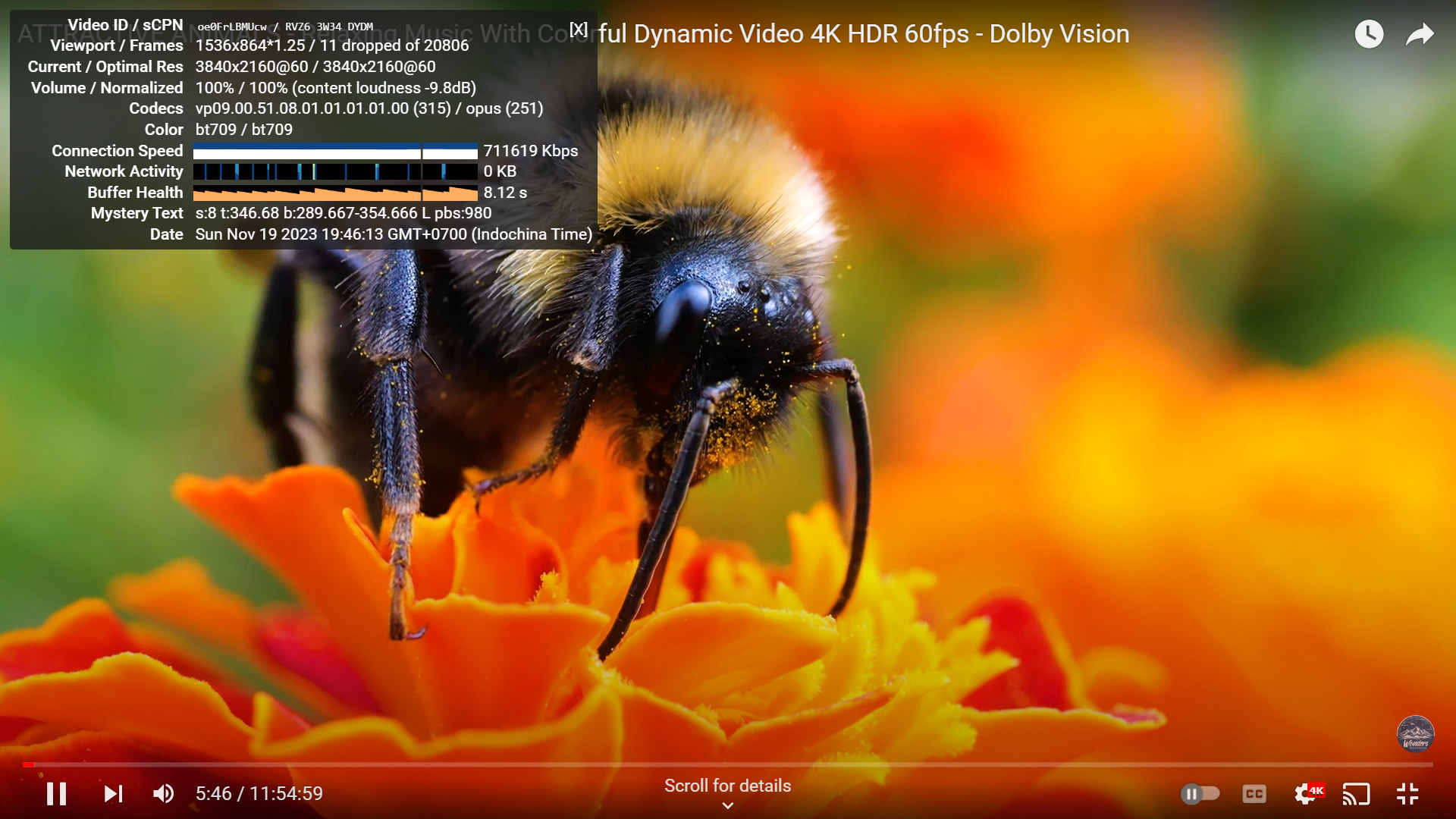The width and height of the screenshot is (1456, 819).
Task: Expand the Scroll for details chevron
Action: tap(728, 806)
